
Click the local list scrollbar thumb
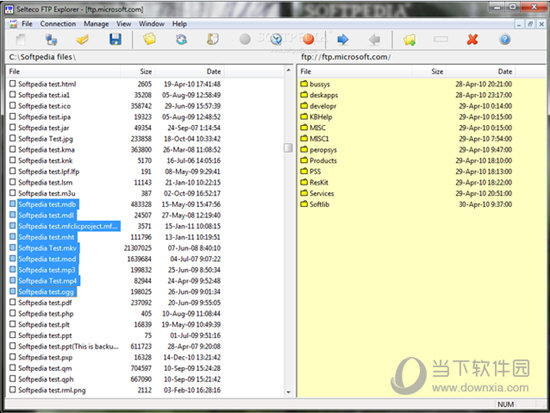(x=288, y=148)
